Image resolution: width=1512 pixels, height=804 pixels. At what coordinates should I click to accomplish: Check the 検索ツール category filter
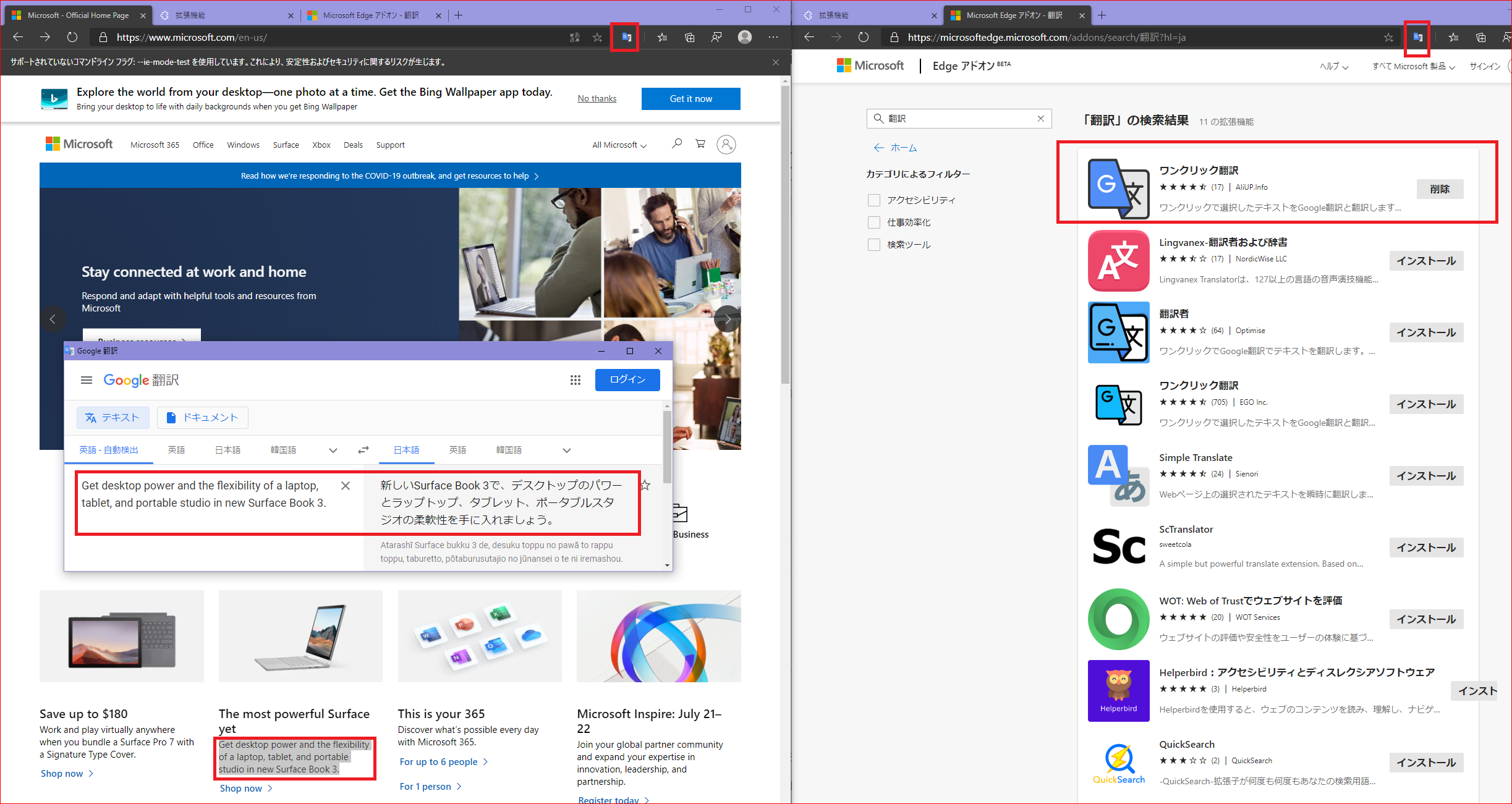coord(874,245)
